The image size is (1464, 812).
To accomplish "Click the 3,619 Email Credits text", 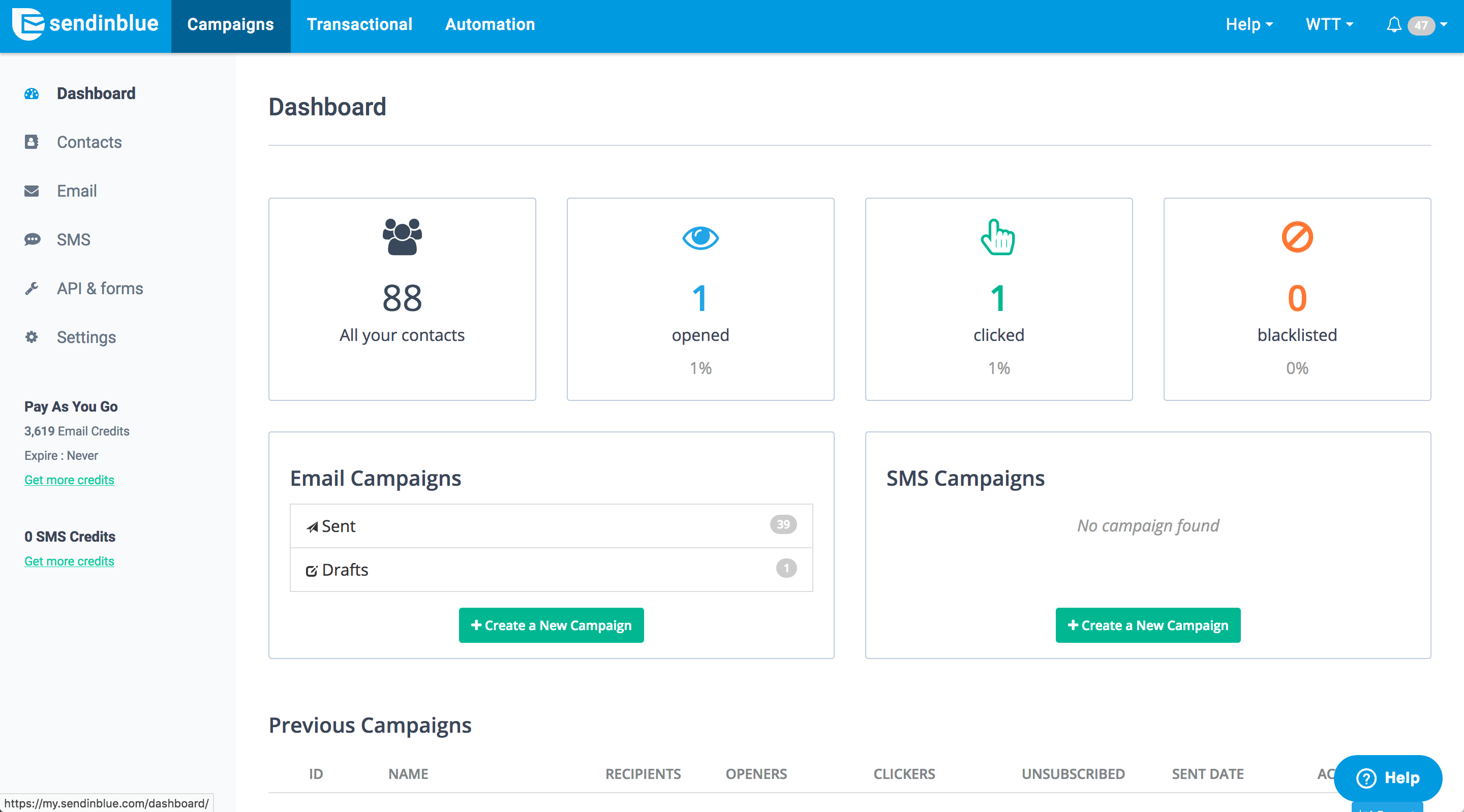I will pyautogui.click(x=77, y=431).
